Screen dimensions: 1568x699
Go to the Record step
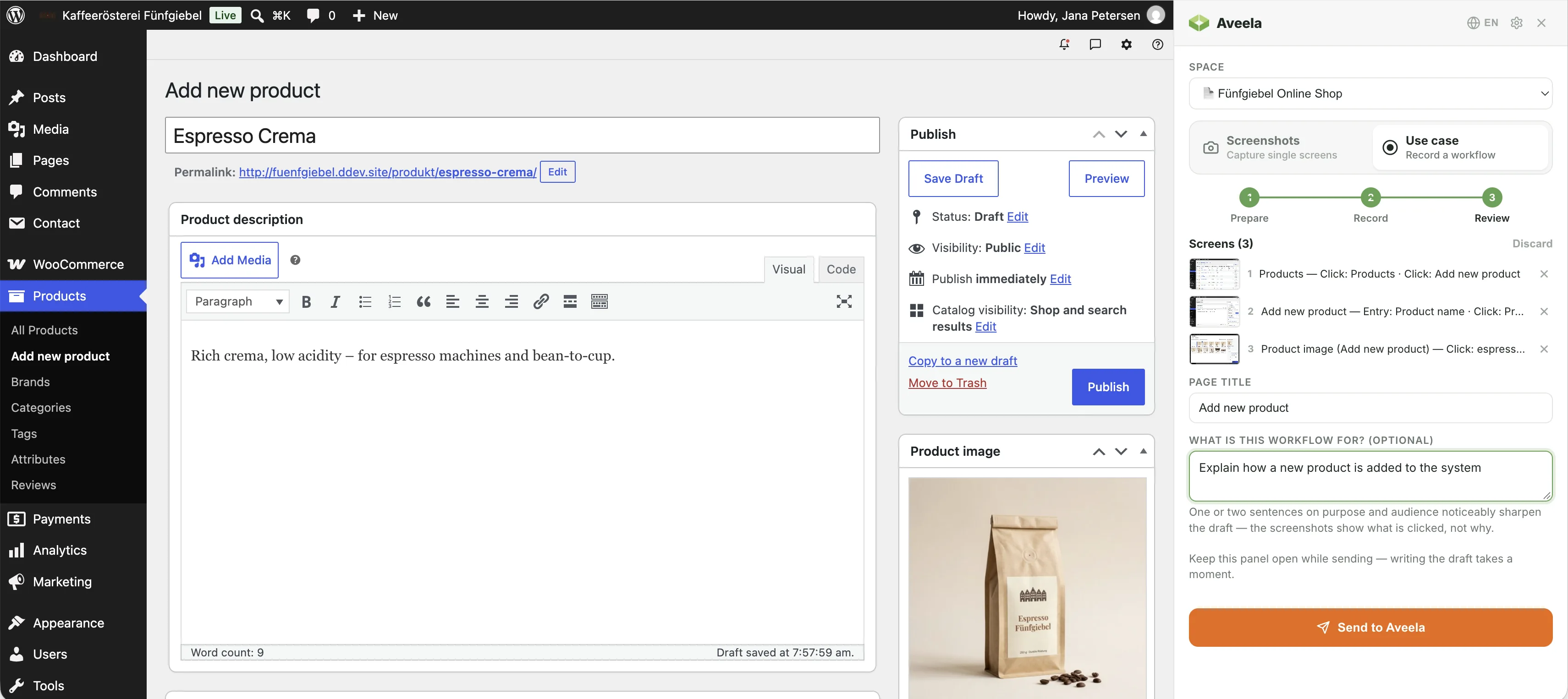1370,206
